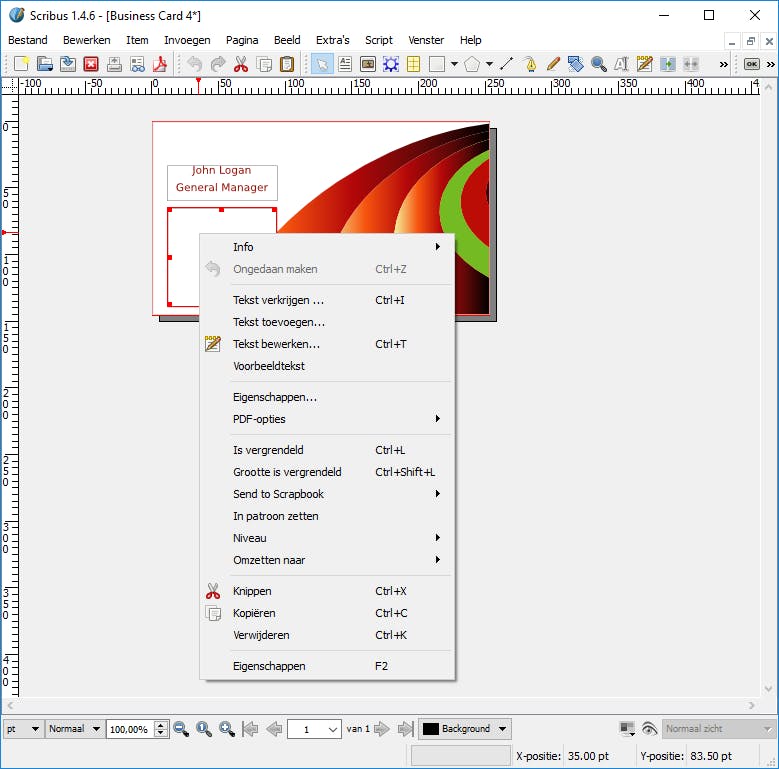The image size is (779, 769).
Task: Open a document with the folder icon
Action: (45, 64)
